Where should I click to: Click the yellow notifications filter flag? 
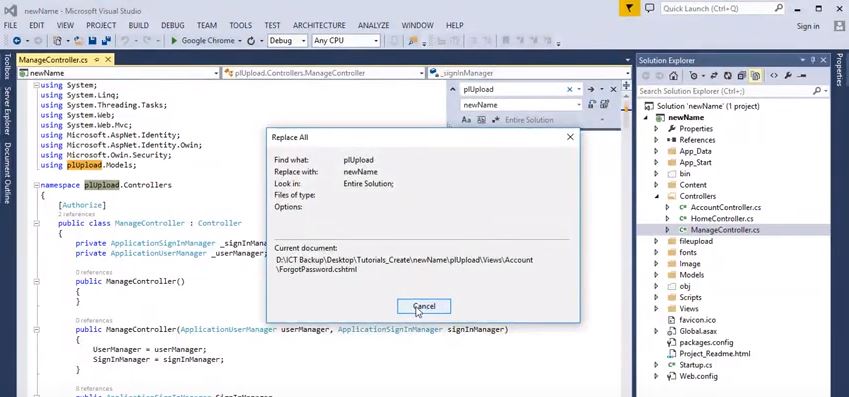click(629, 8)
